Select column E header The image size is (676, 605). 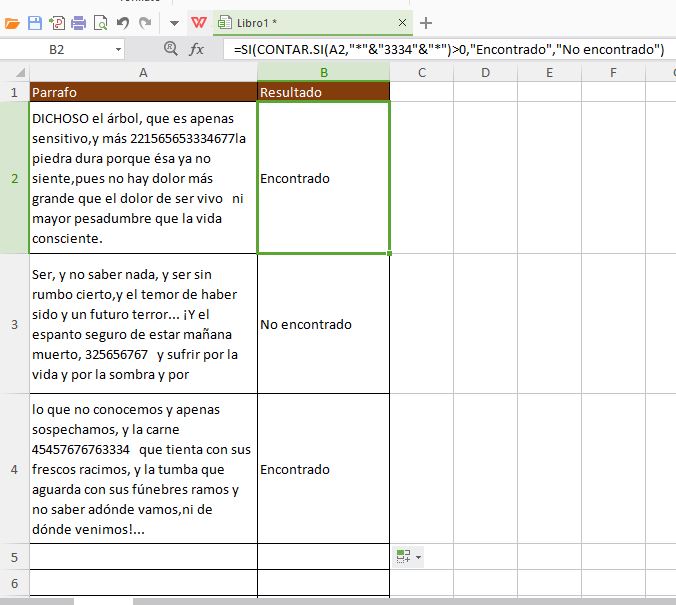pos(549,72)
